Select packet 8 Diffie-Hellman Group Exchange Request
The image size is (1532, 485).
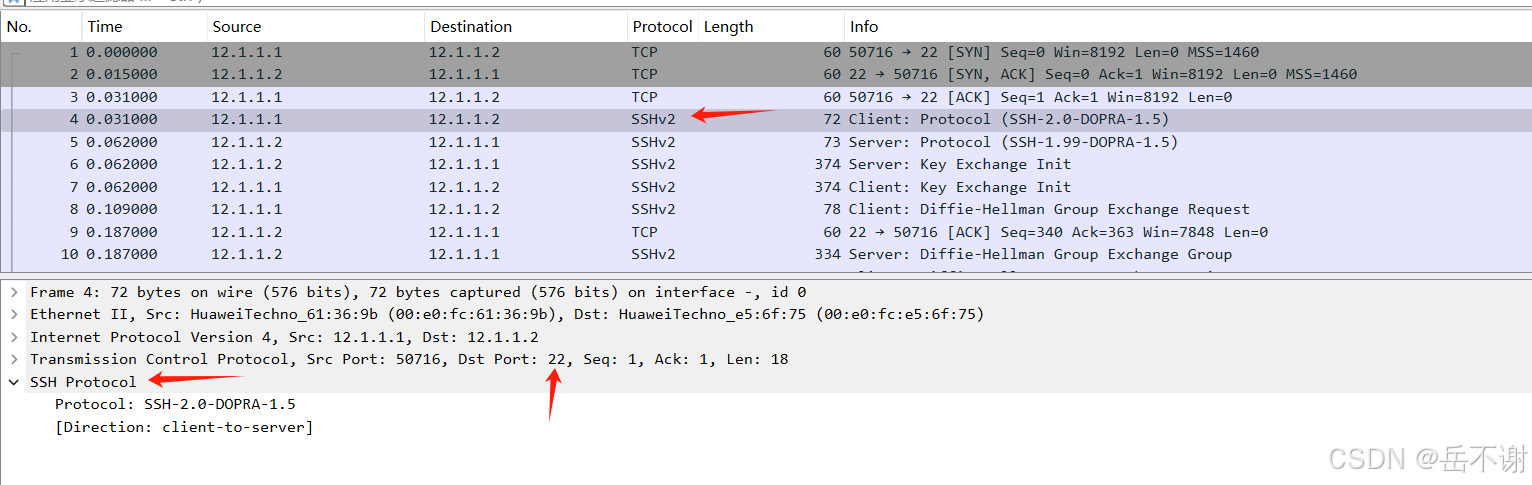tap(766, 209)
